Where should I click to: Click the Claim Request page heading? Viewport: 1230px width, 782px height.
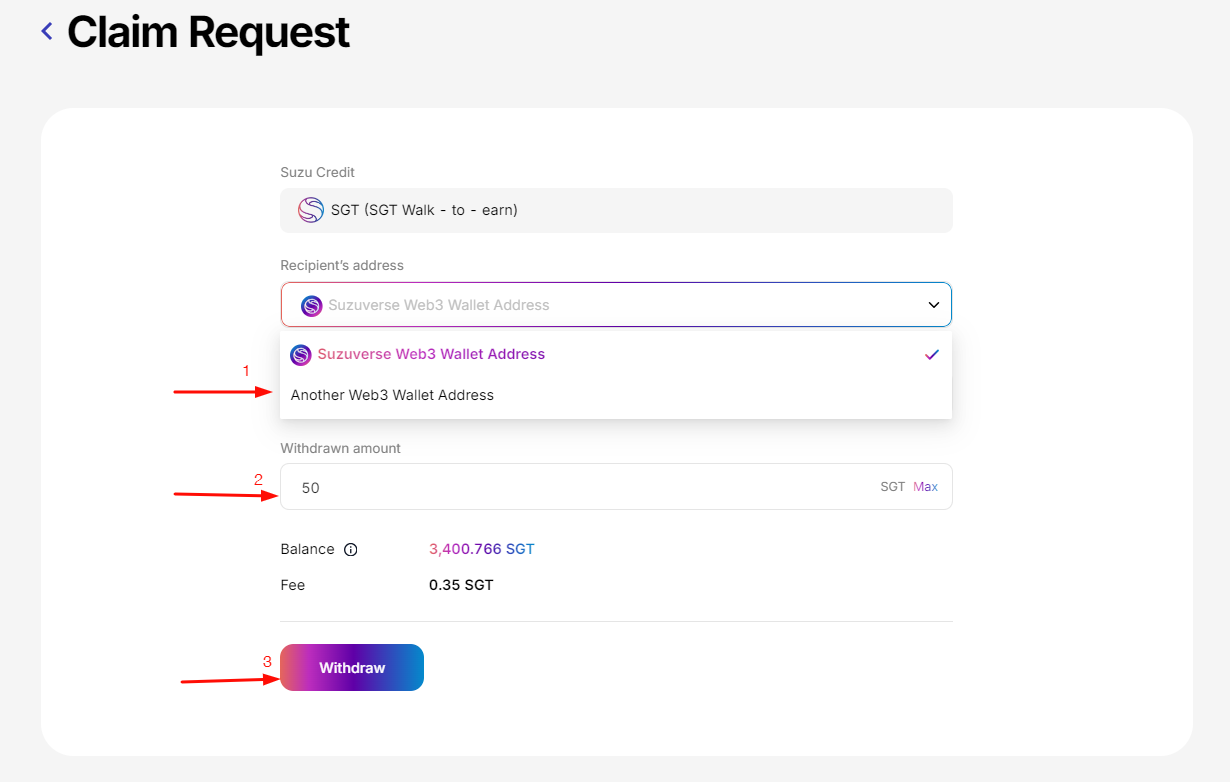pyautogui.click(x=208, y=32)
